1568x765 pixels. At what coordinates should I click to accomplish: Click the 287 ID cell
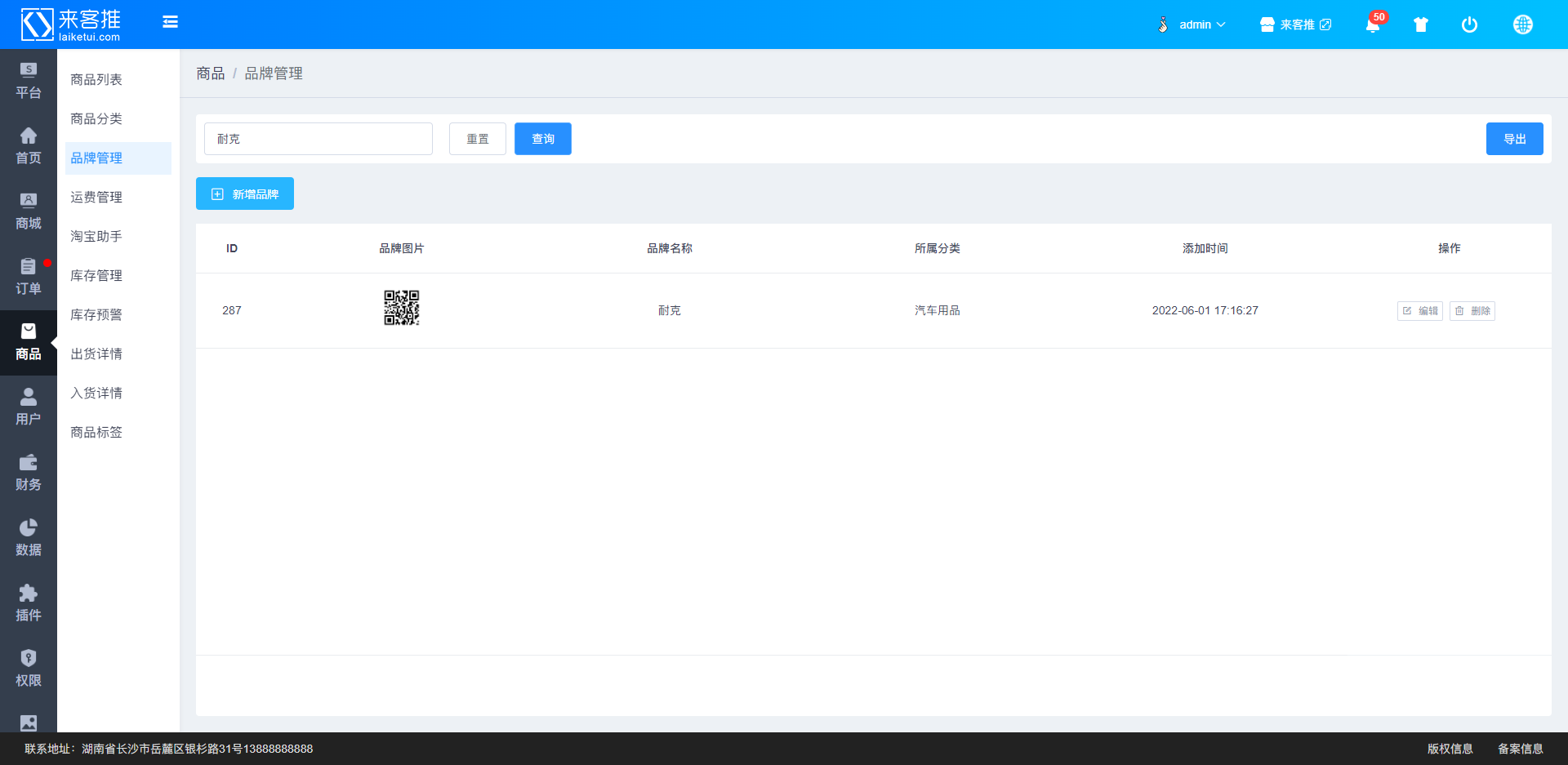click(x=232, y=310)
